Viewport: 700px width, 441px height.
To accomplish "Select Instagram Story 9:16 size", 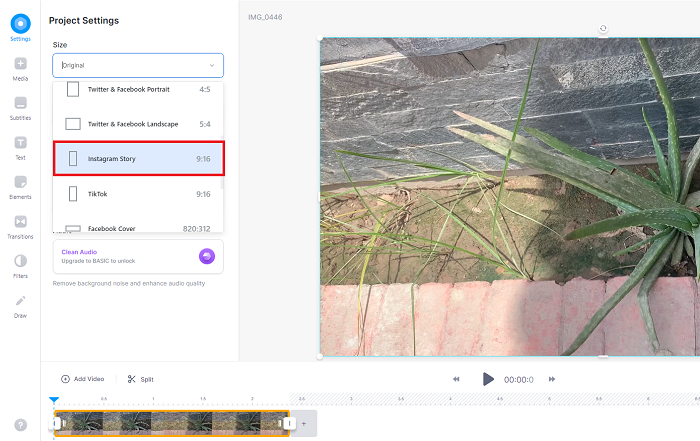I will (138, 158).
